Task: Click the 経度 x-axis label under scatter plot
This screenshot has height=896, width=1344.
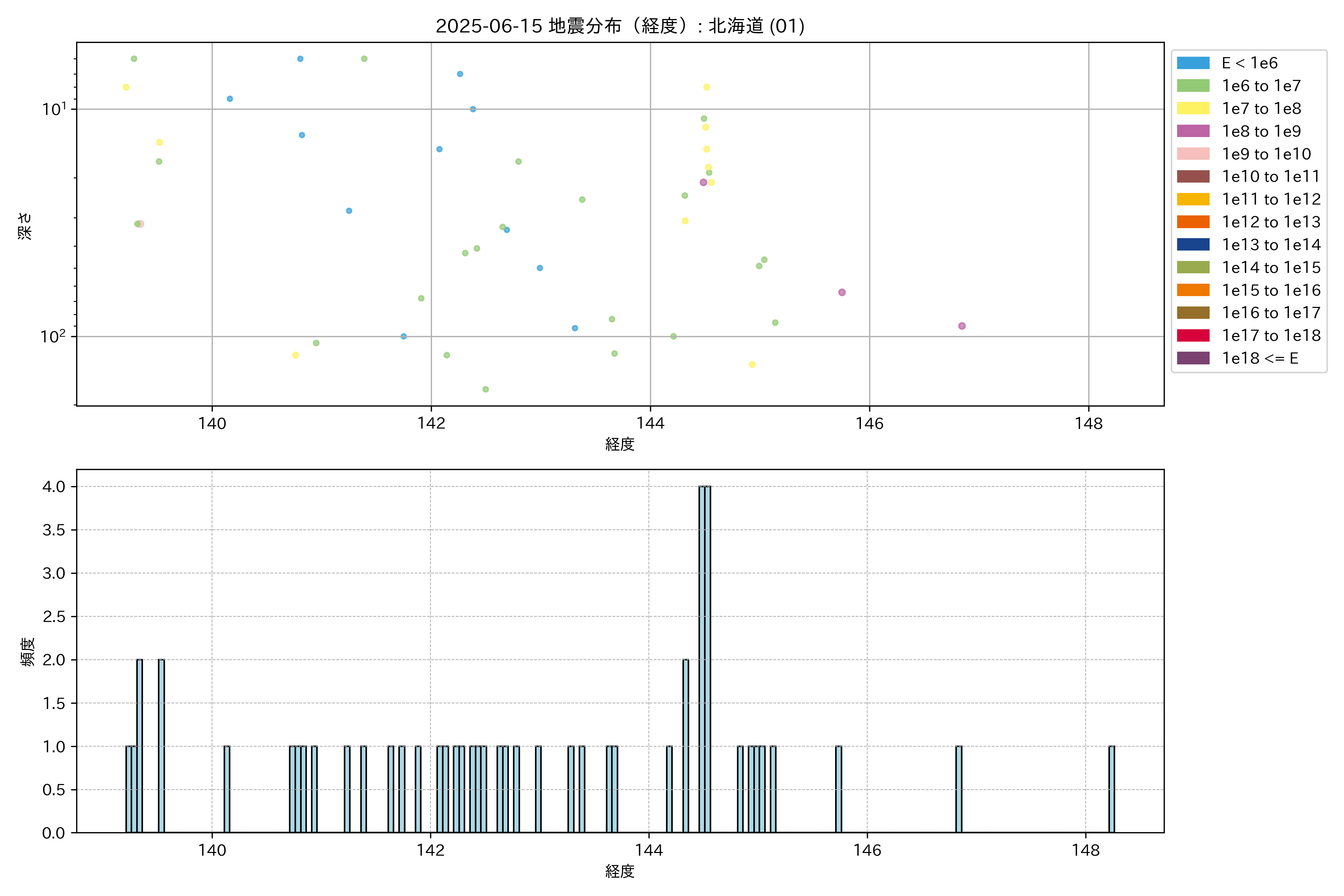Action: pos(620,444)
